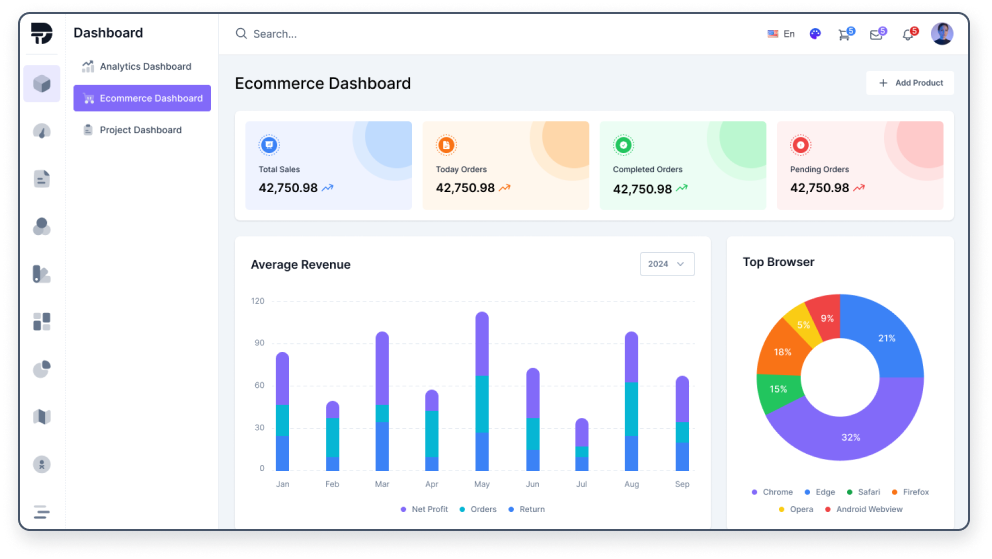Select the document file sidebar icon
The height and width of the screenshot is (559, 992).
pos(41,179)
